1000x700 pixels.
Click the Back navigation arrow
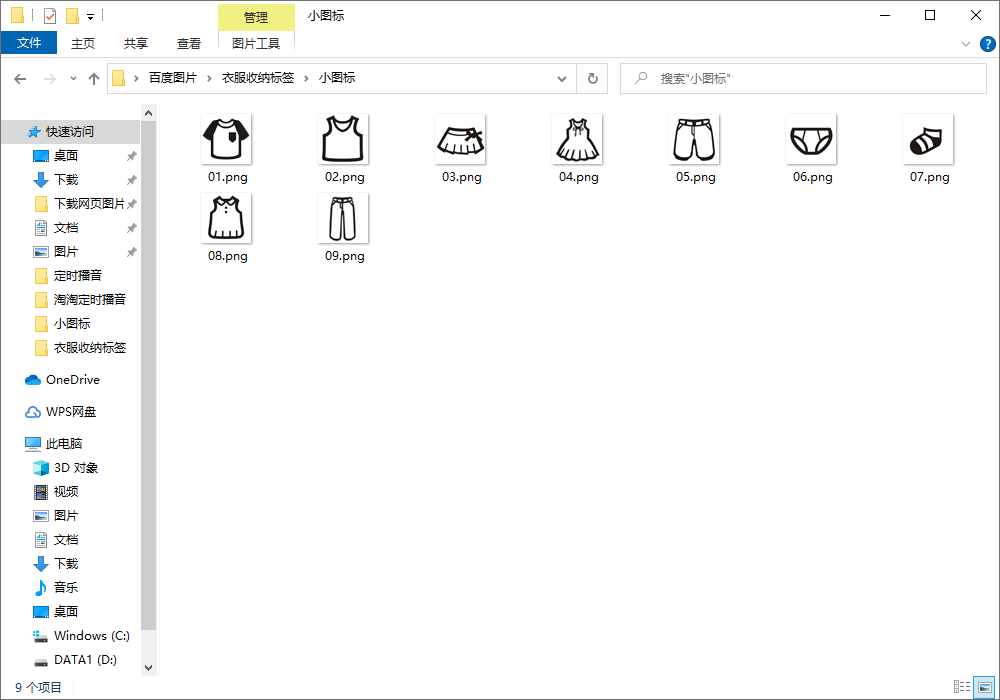(20, 78)
